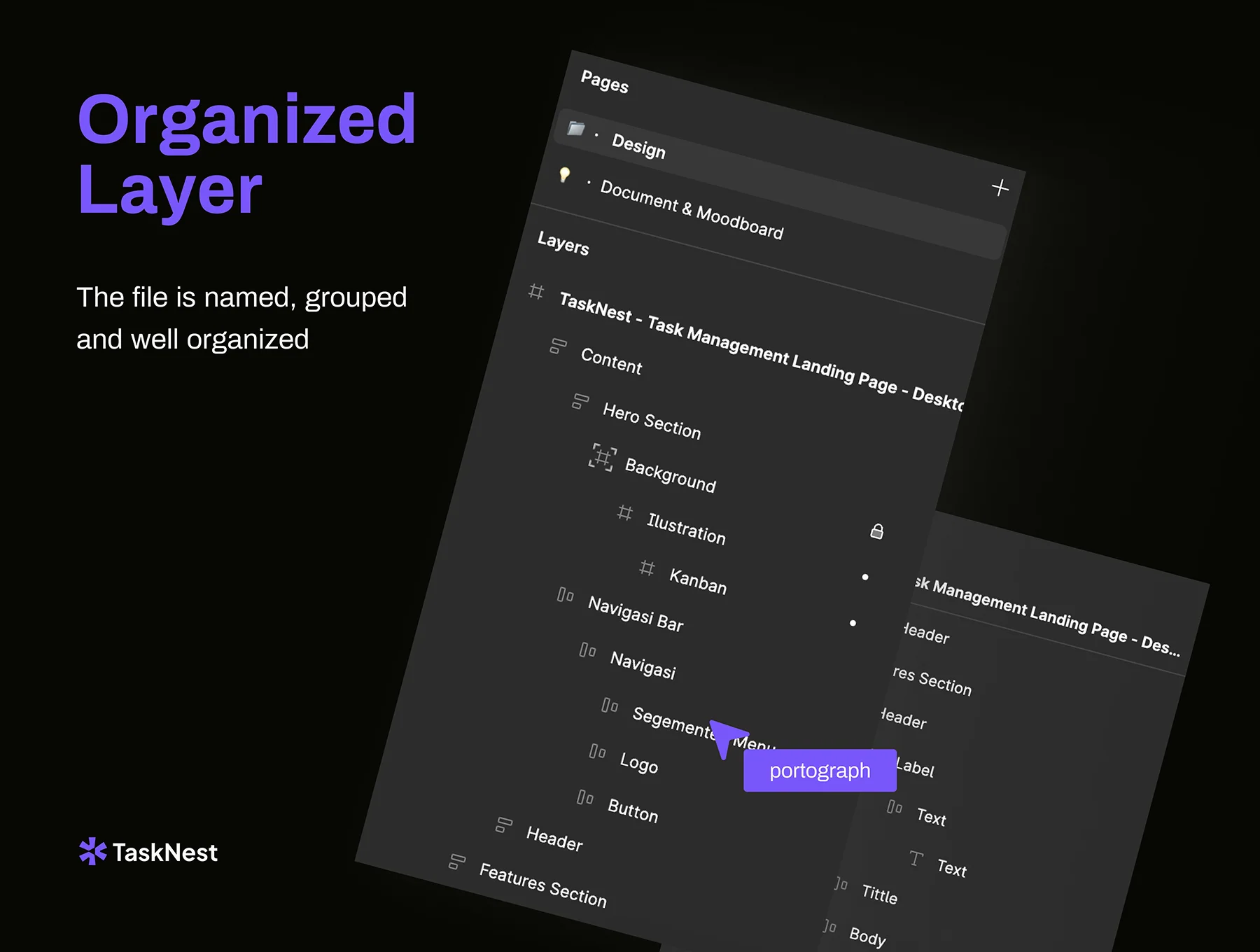Click the TaskNest logo
The width and height of the screenshot is (1260, 952).
point(148,852)
